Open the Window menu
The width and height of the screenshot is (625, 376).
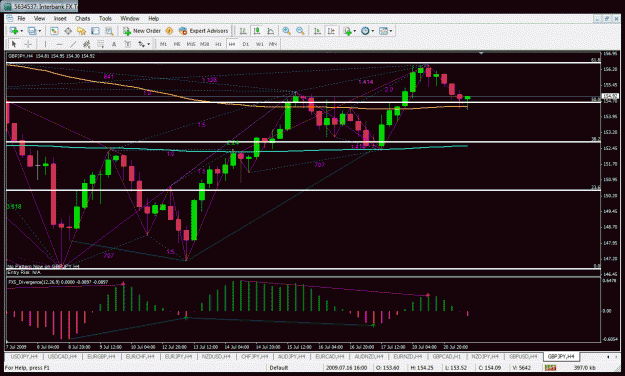[130, 18]
